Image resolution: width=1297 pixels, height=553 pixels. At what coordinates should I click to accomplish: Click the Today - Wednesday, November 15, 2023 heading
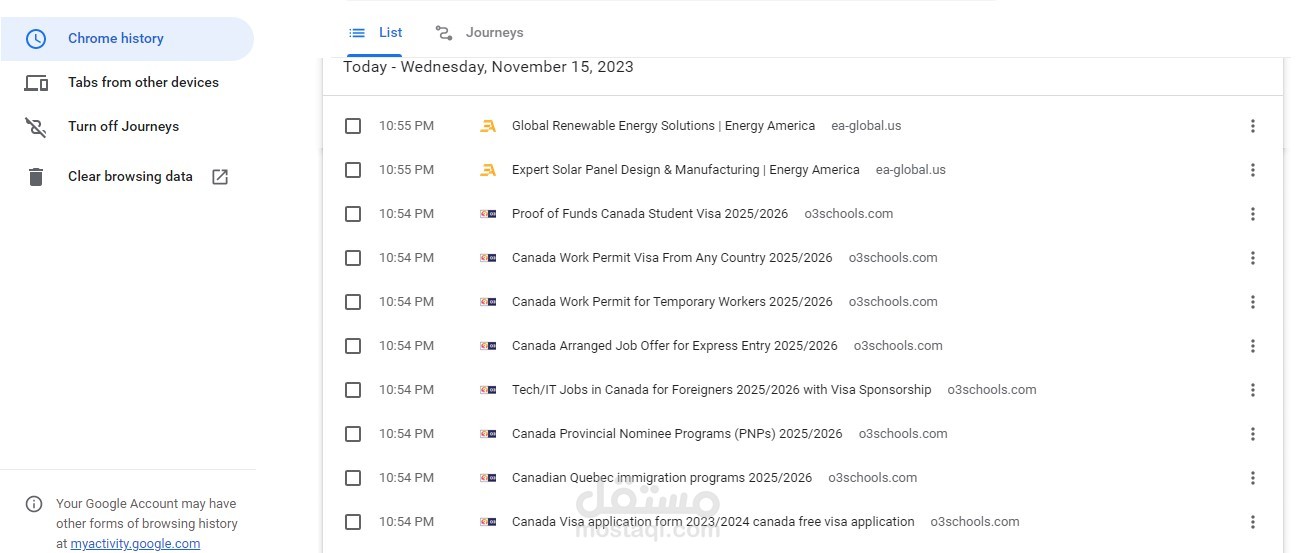pyautogui.click(x=488, y=67)
